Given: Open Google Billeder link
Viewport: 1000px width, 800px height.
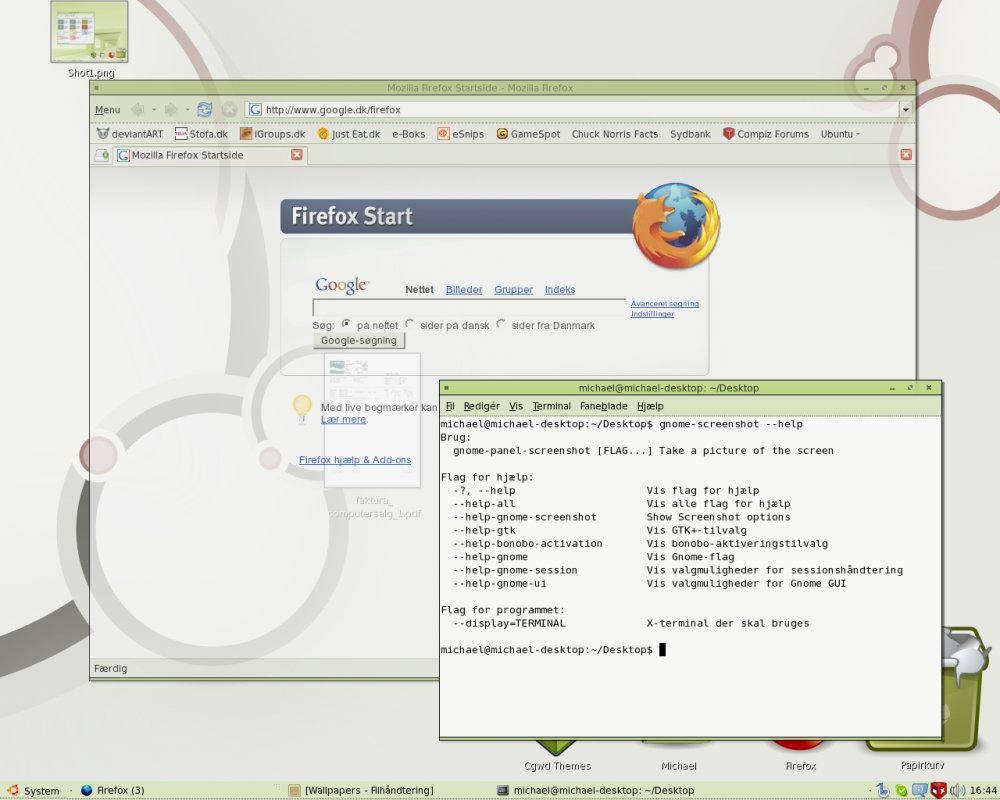Looking at the screenshot, I should 464,290.
